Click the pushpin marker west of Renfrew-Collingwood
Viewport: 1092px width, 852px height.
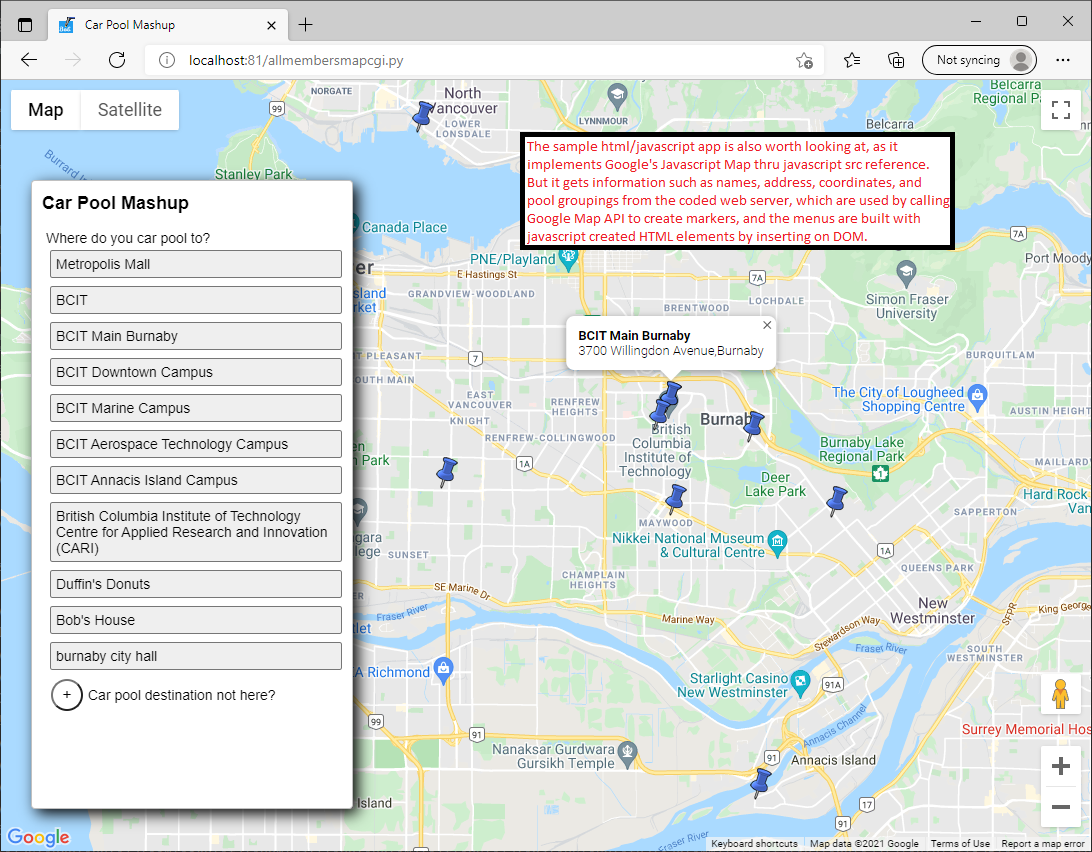click(x=446, y=472)
